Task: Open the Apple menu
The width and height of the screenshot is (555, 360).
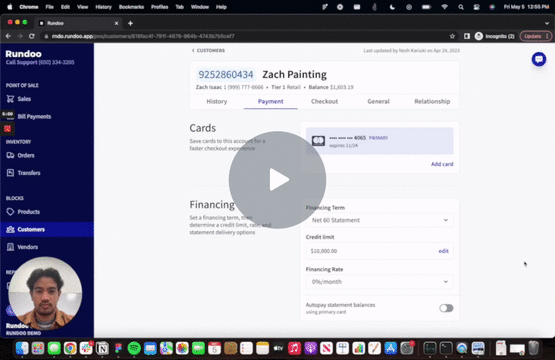Action: point(10,7)
